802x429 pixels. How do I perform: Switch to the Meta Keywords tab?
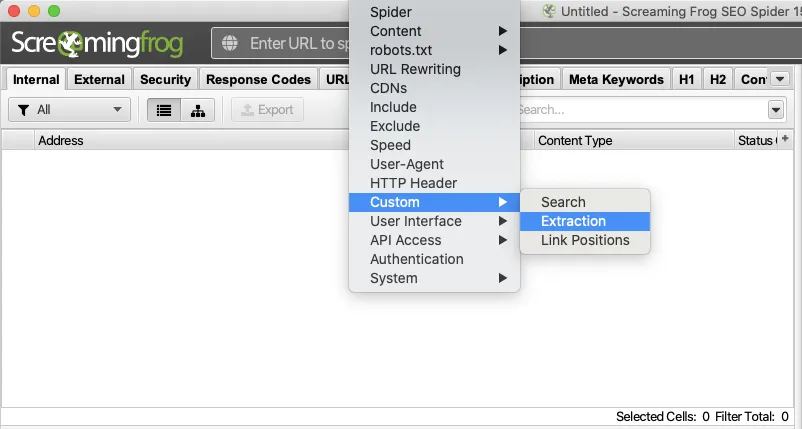point(616,80)
